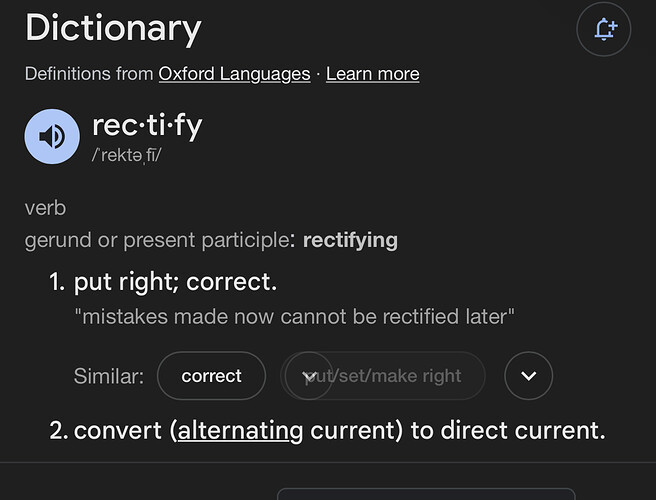Click the example sentence about mistakes

[295, 316]
